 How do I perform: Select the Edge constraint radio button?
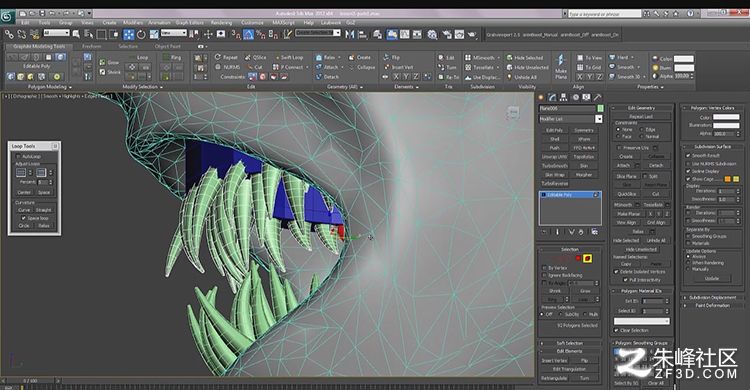point(641,129)
